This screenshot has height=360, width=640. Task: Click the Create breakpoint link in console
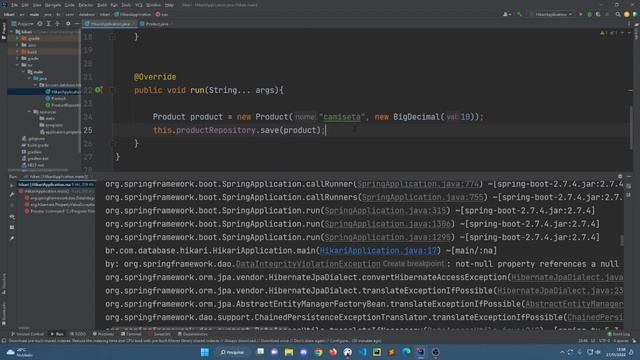pyautogui.click(x=413, y=264)
